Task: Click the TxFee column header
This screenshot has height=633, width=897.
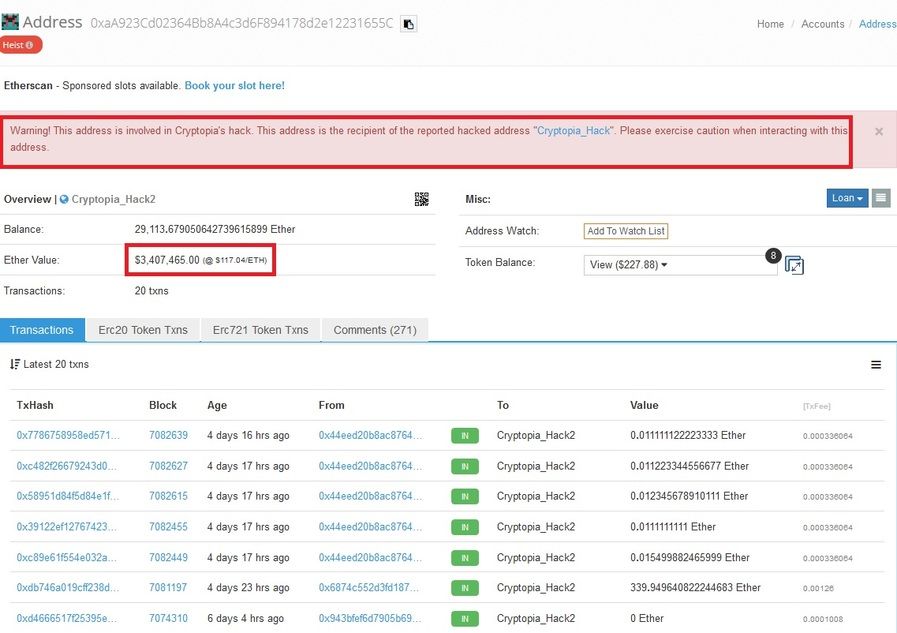Action: click(816, 406)
